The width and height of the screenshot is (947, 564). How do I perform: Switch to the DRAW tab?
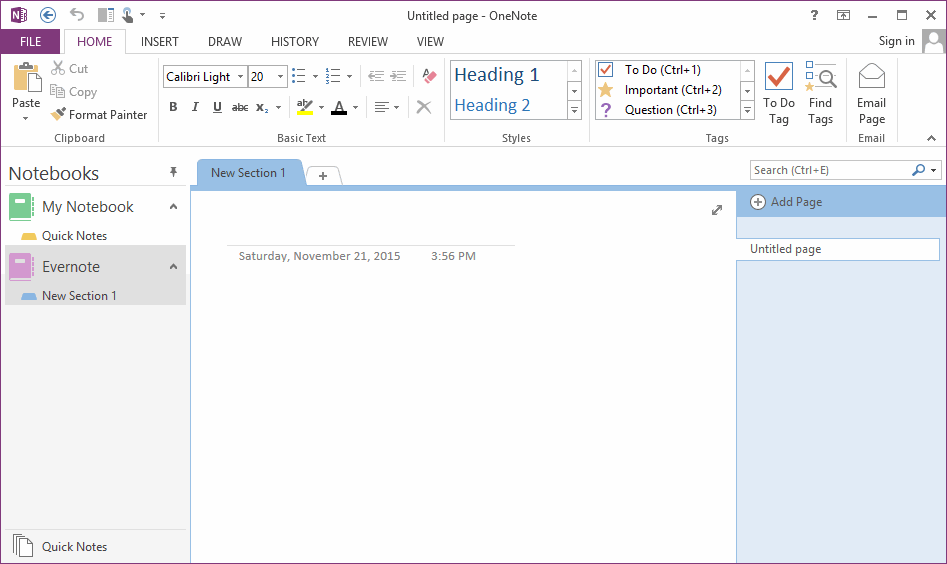225,42
